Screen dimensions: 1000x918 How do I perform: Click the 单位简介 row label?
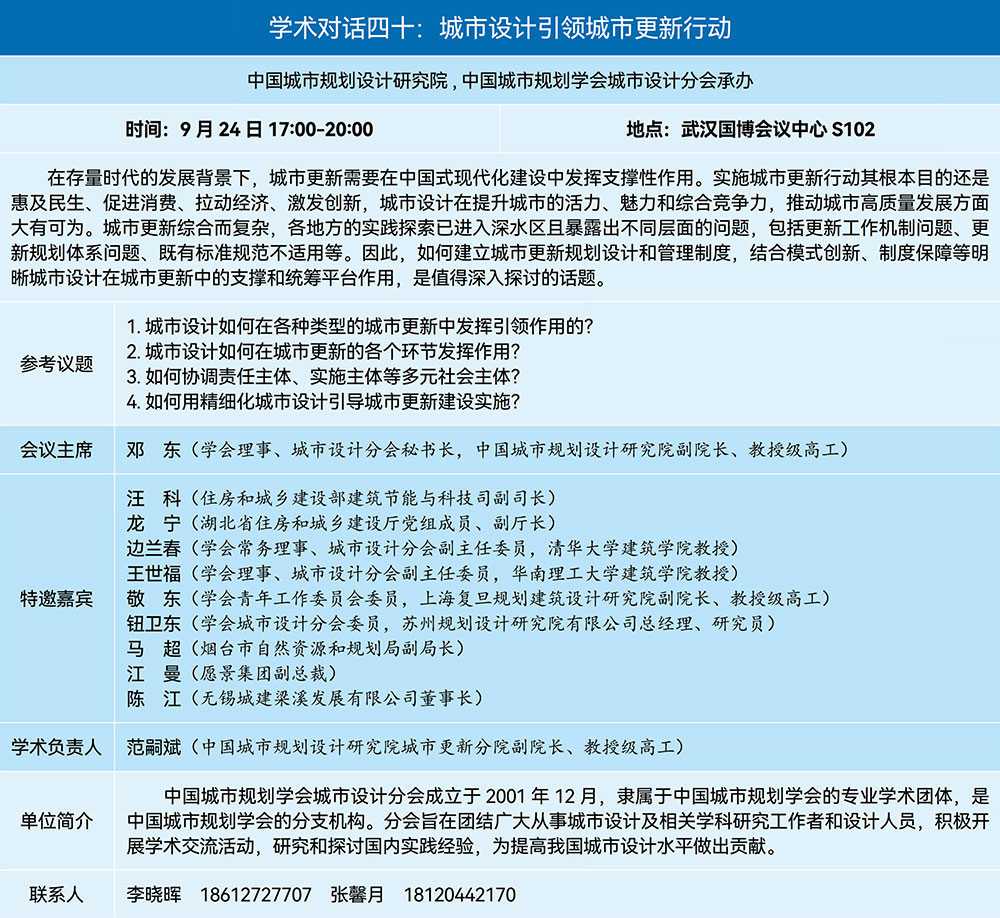[57, 821]
